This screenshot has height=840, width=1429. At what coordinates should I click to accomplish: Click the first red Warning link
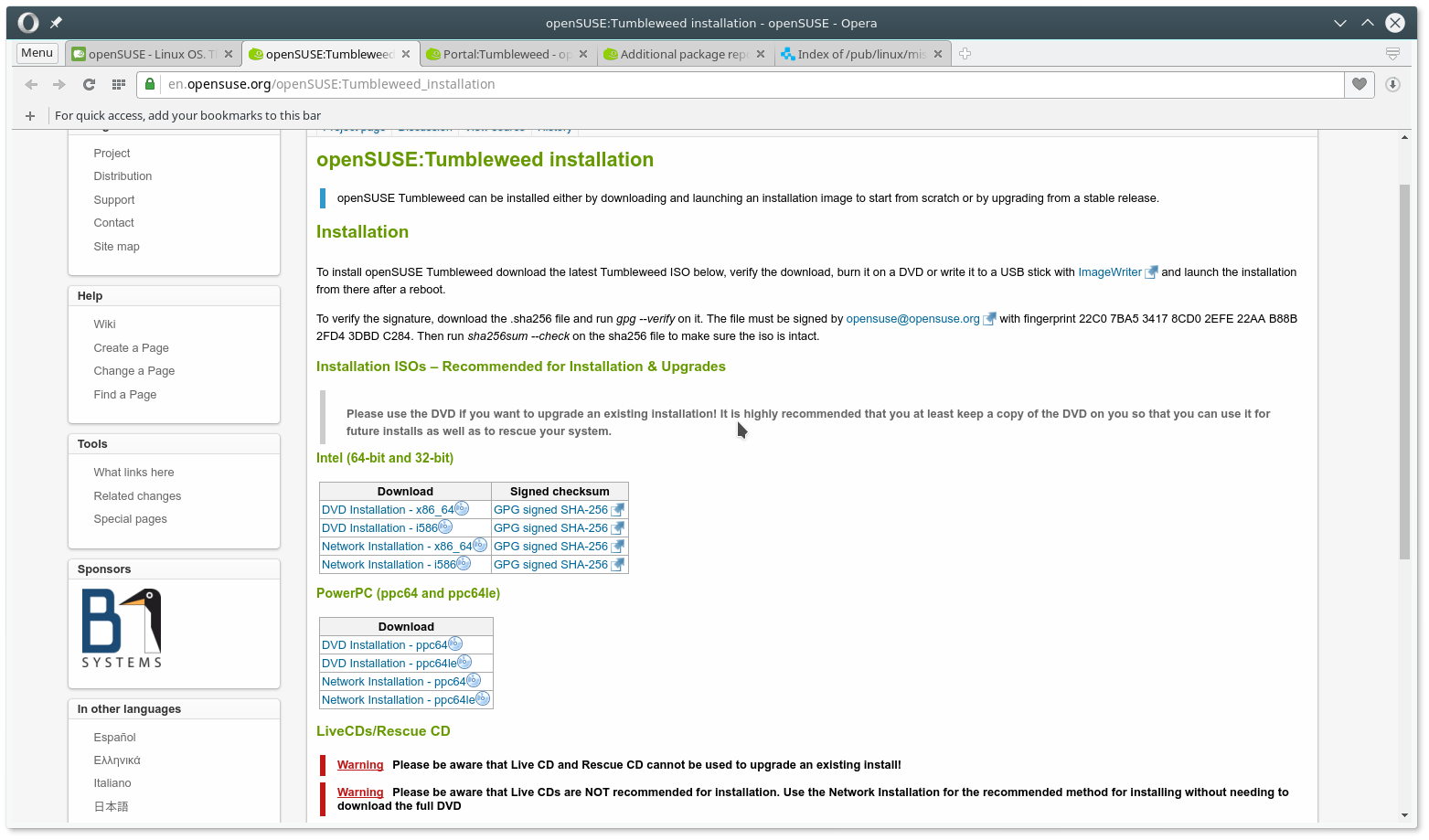tap(360, 765)
